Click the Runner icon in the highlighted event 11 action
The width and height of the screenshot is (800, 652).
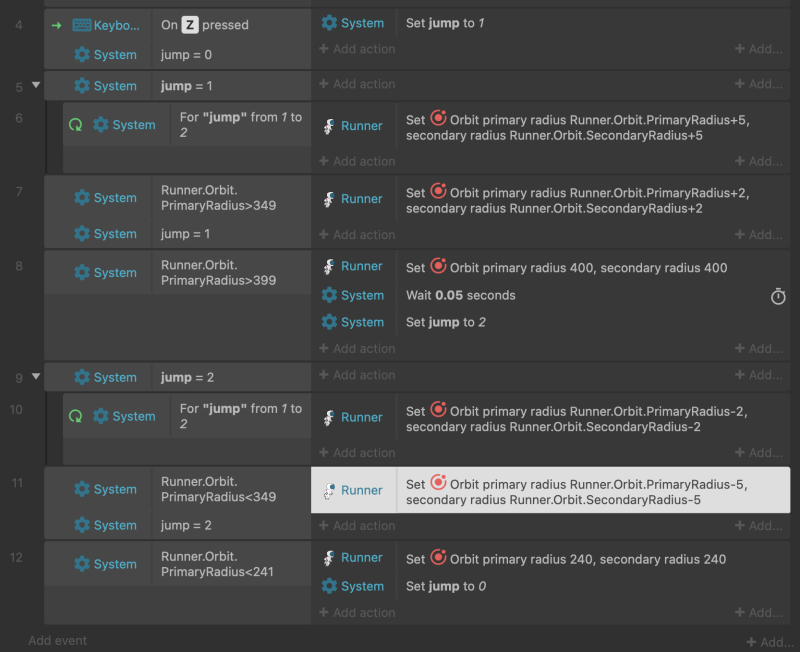coord(329,490)
